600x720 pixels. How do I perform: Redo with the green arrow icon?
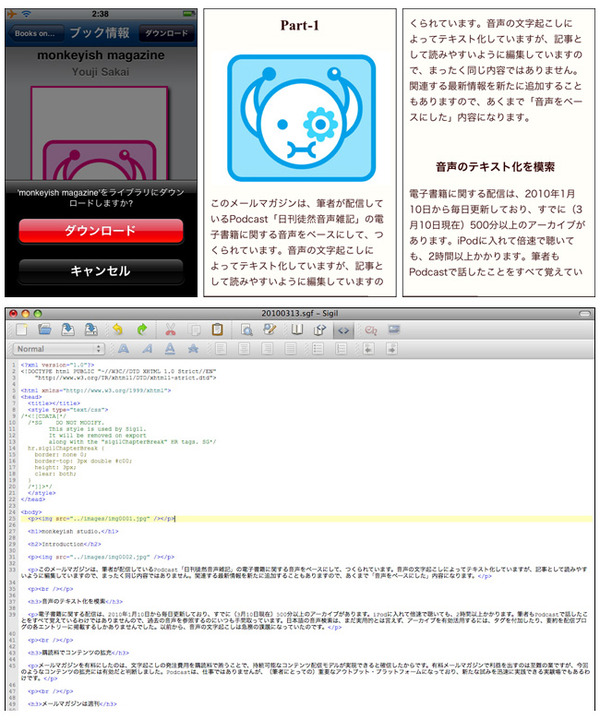(142, 329)
